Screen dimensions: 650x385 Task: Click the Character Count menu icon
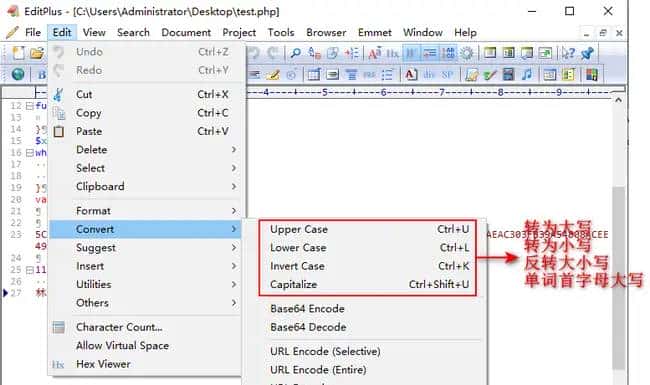pyautogui.click(x=58, y=327)
